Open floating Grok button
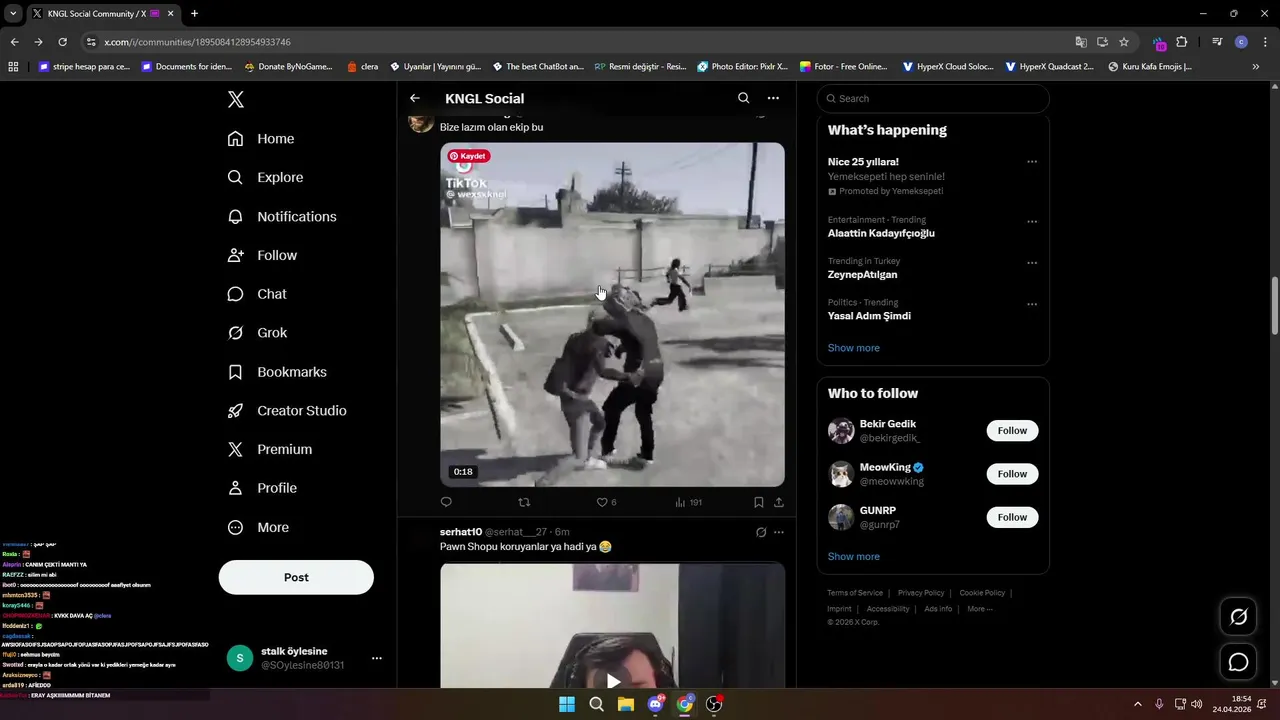Image resolution: width=1280 pixels, height=720 pixels. pyautogui.click(x=1238, y=617)
